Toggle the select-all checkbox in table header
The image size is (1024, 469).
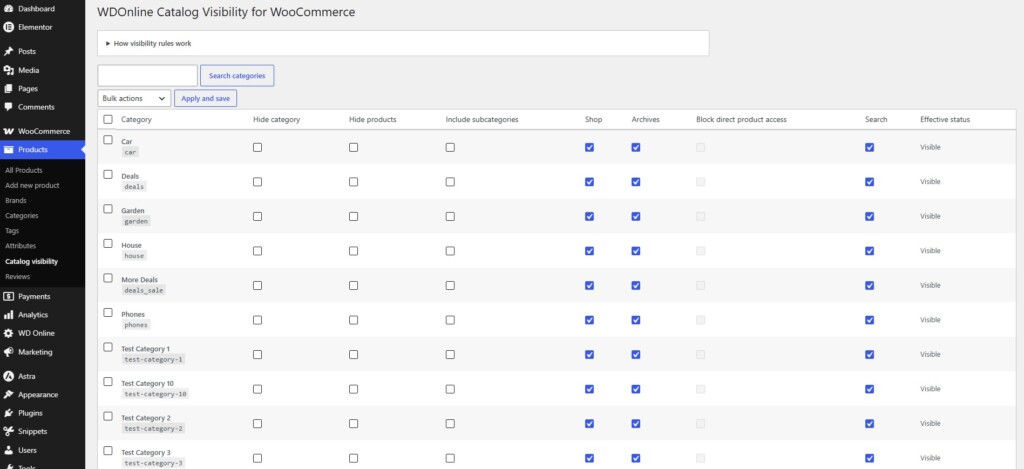(x=108, y=120)
